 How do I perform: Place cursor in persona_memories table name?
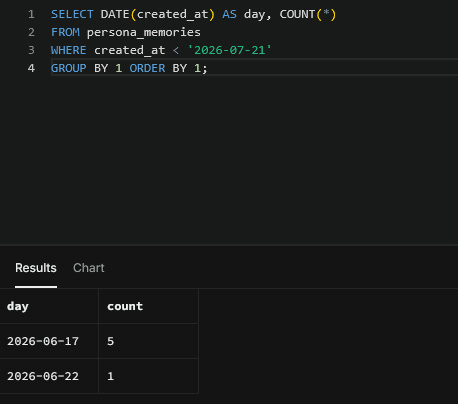pos(144,32)
